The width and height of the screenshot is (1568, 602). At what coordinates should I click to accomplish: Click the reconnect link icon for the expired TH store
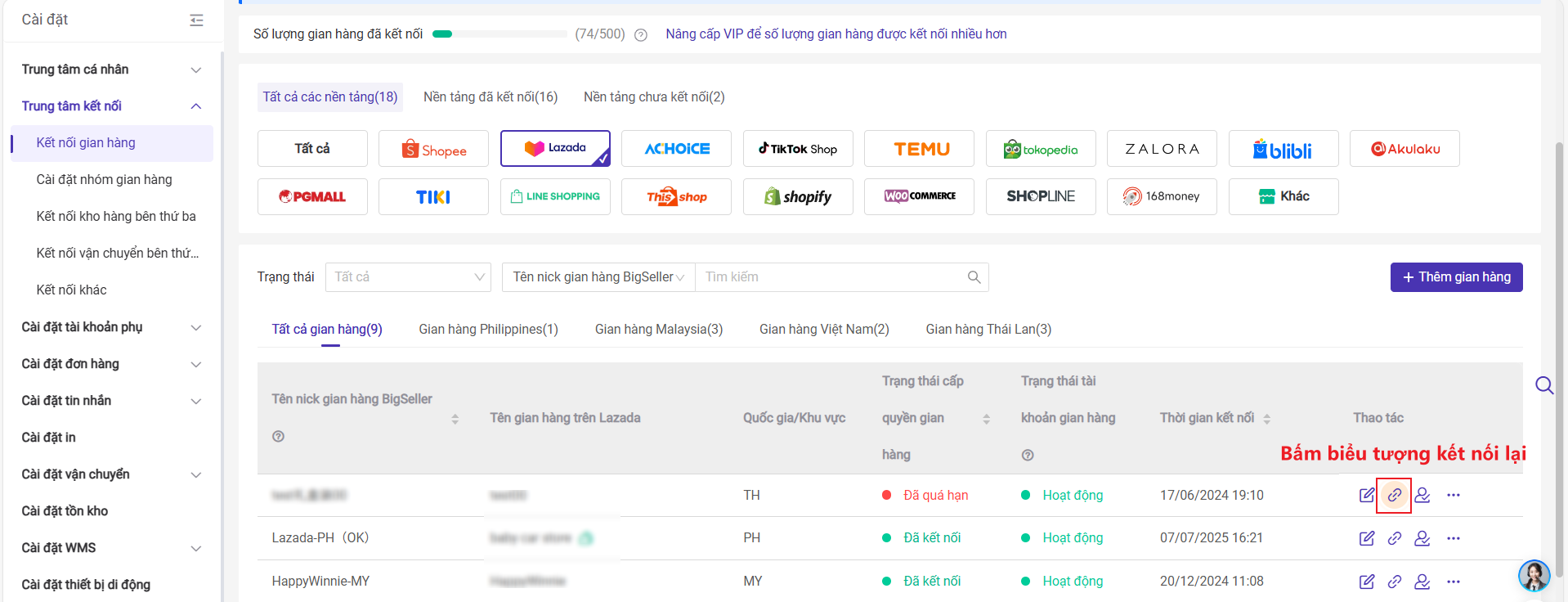pyautogui.click(x=1394, y=495)
